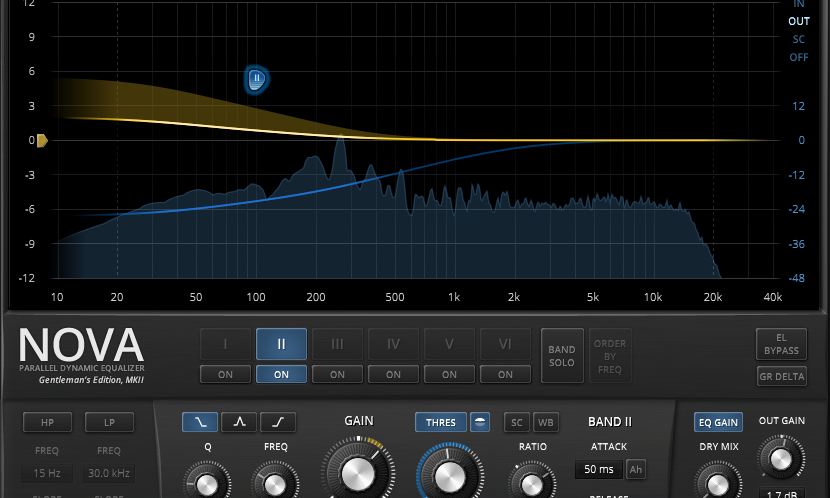Select band III tab
830x498 pixels.
pos(337,344)
